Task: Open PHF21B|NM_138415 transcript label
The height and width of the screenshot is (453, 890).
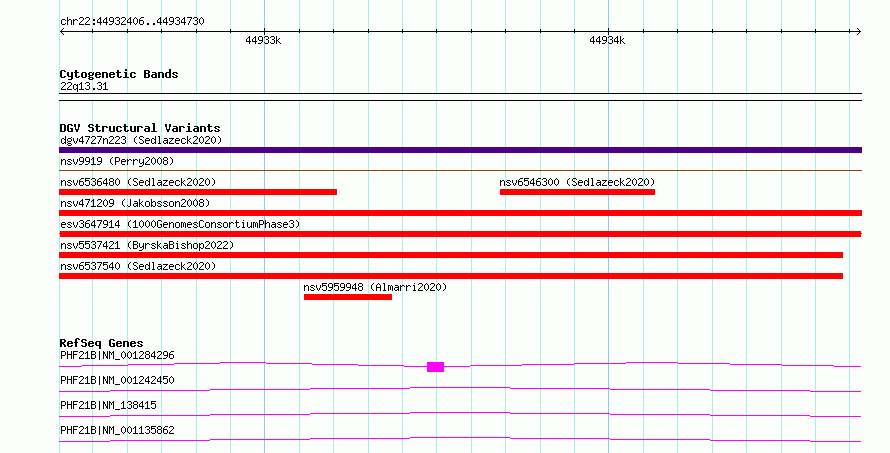Action: tap(108, 405)
